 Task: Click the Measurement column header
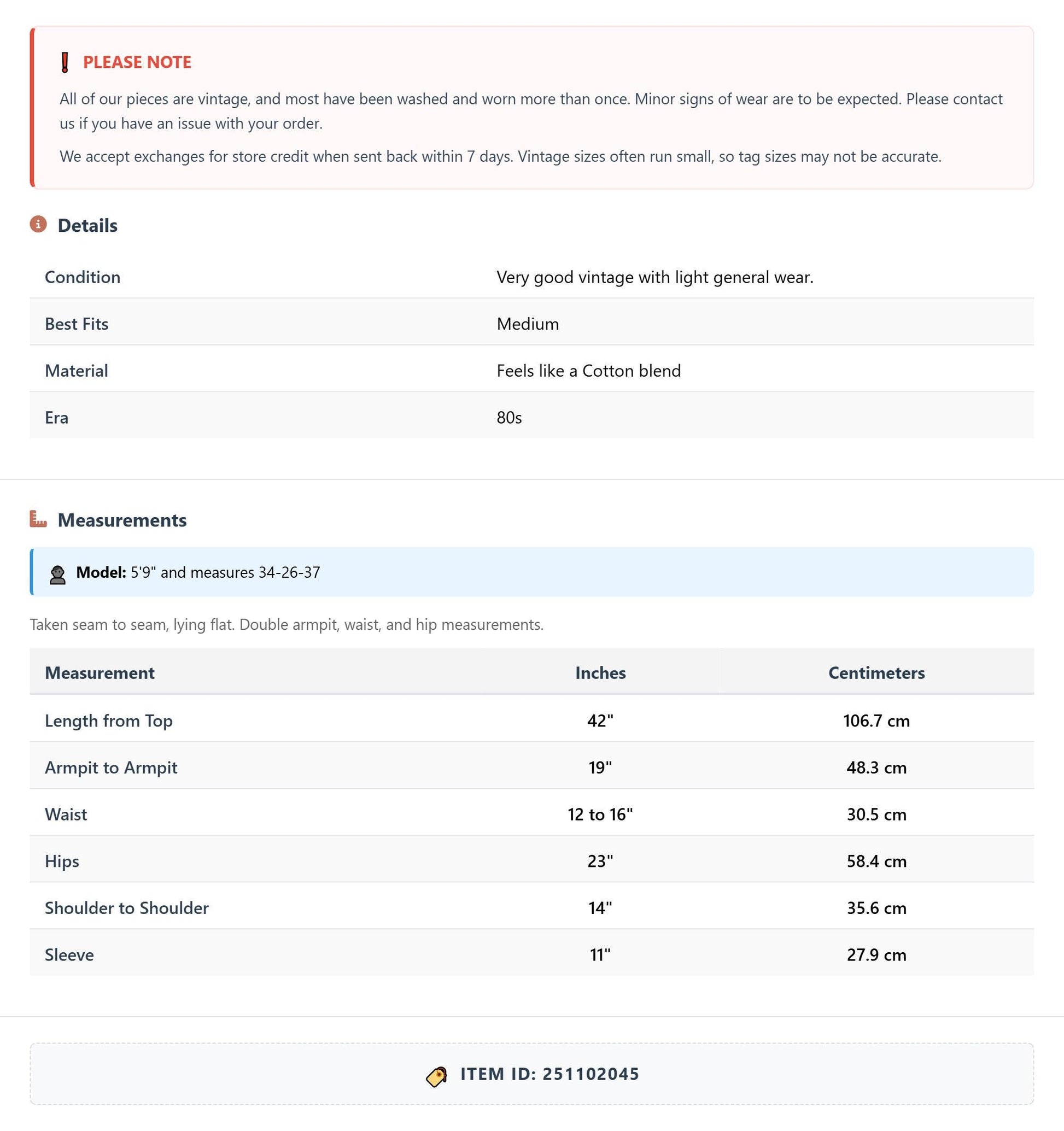pyautogui.click(x=100, y=673)
